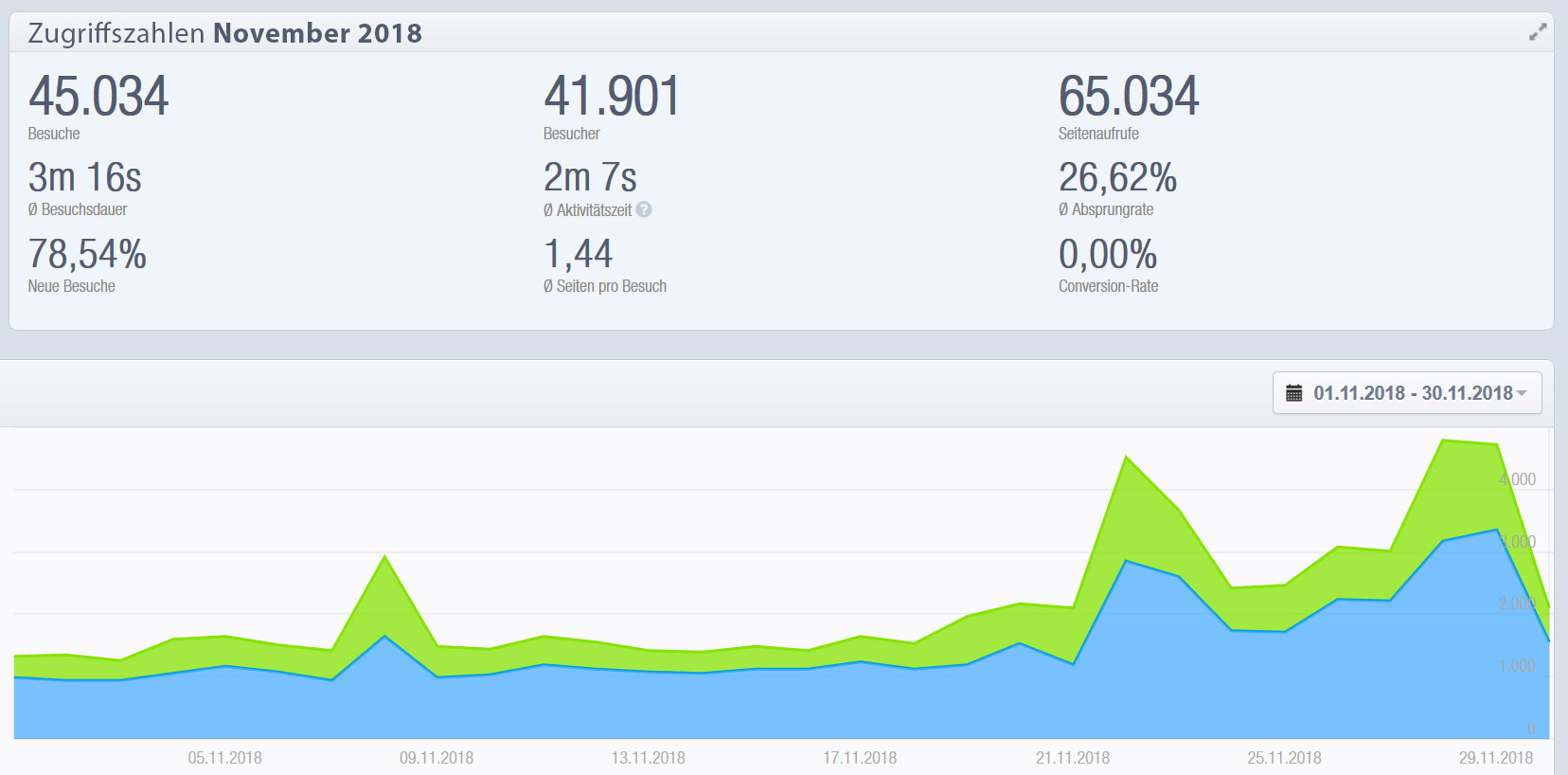Click the 01.11.2018 - 30.11.2018 date range text

(1412, 393)
